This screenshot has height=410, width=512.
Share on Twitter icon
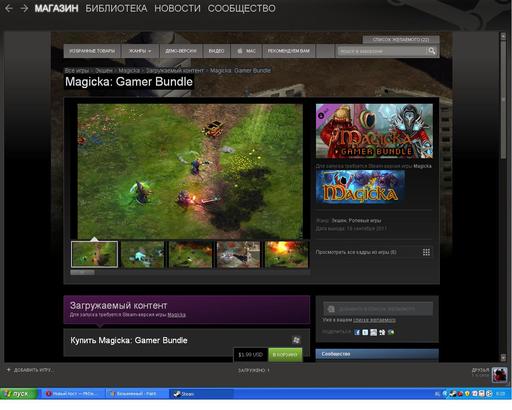(x=365, y=332)
